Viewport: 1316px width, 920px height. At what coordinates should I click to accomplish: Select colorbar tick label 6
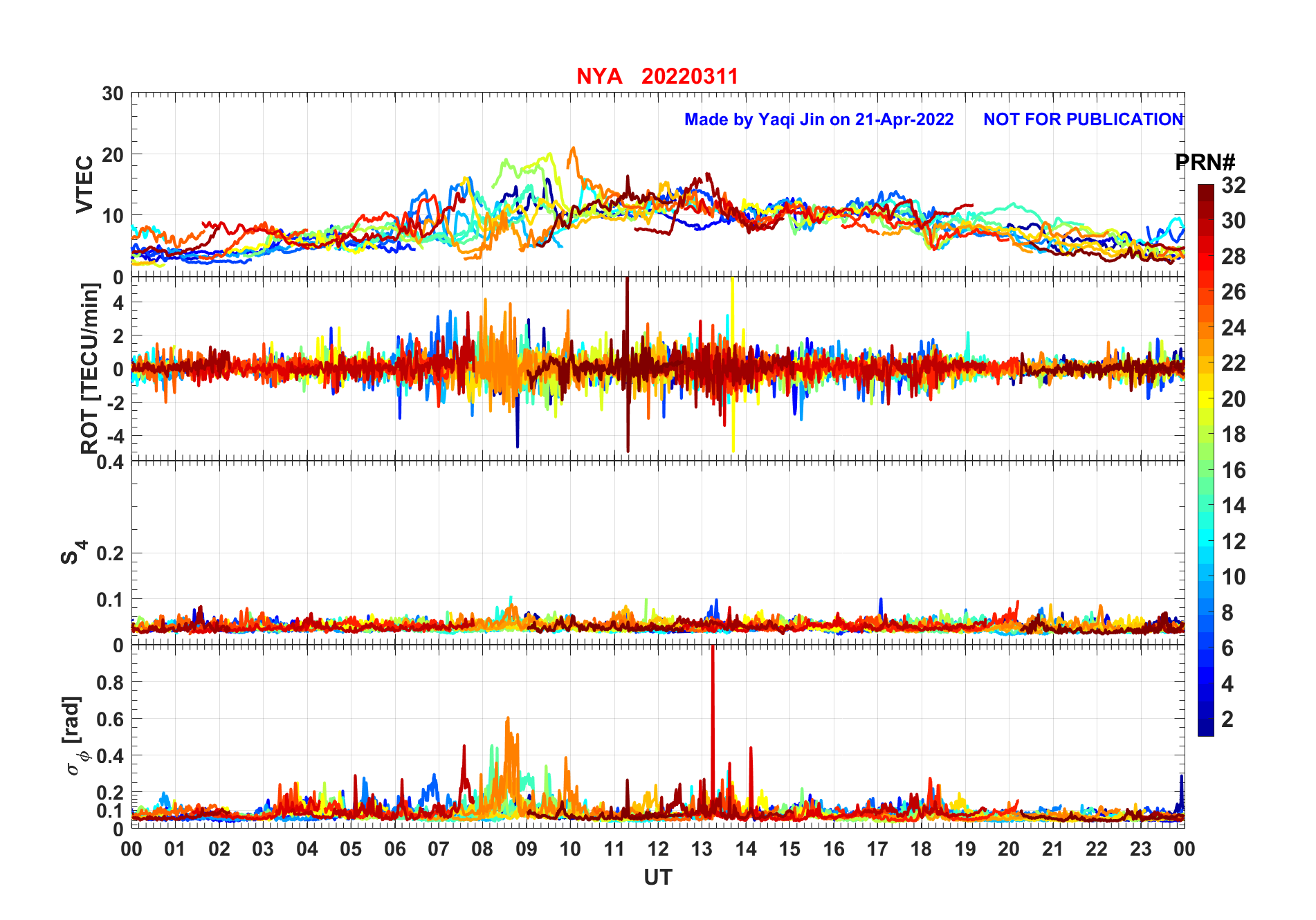pyautogui.click(x=1227, y=648)
